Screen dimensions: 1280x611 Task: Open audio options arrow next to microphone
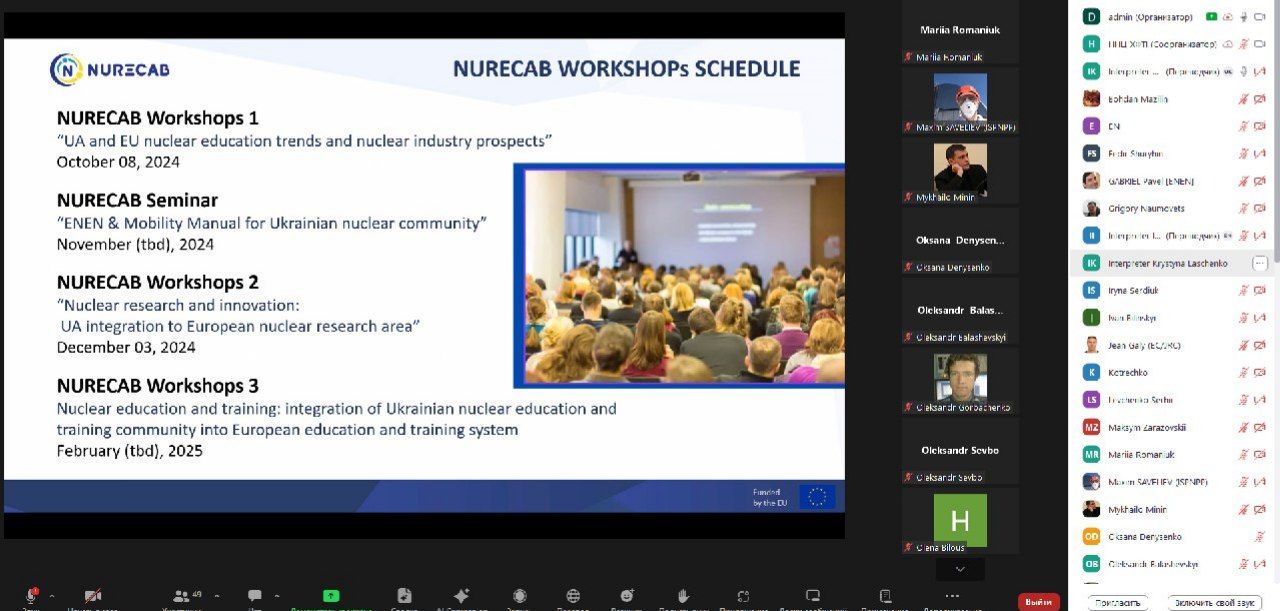(x=52, y=595)
